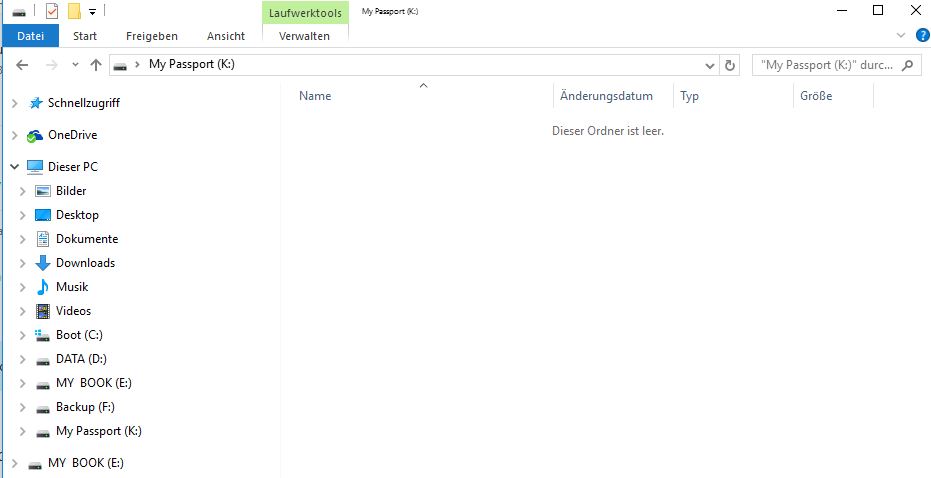Open the Verwalten ribbon tab
The image size is (931, 478).
(304, 36)
